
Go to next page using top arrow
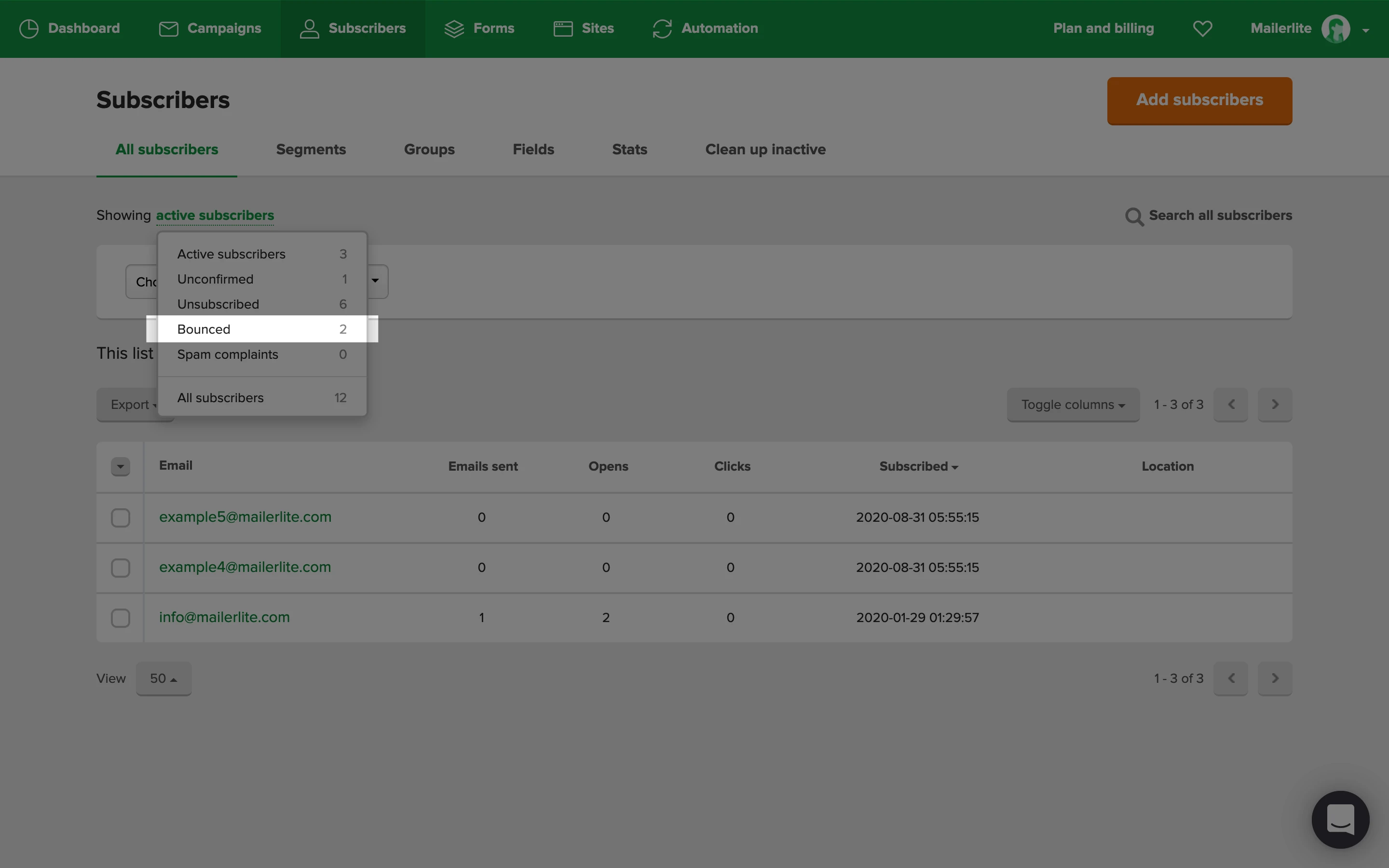pyautogui.click(x=1274, y=405)
